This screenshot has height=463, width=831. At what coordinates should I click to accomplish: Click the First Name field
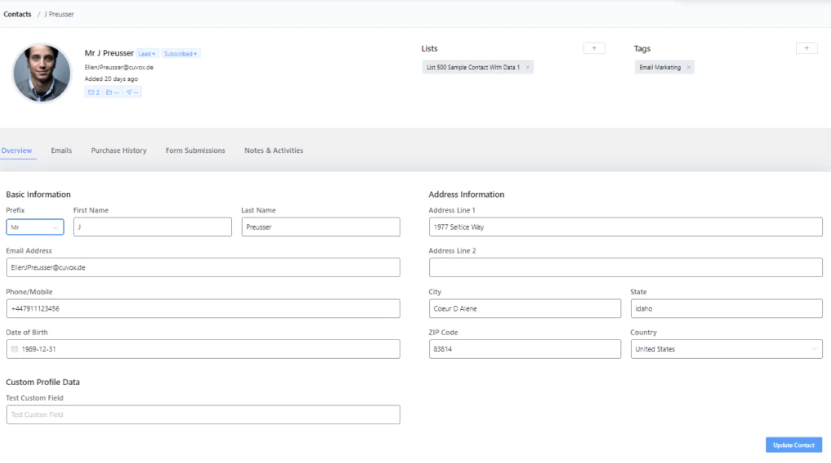[x=152, y=227]
